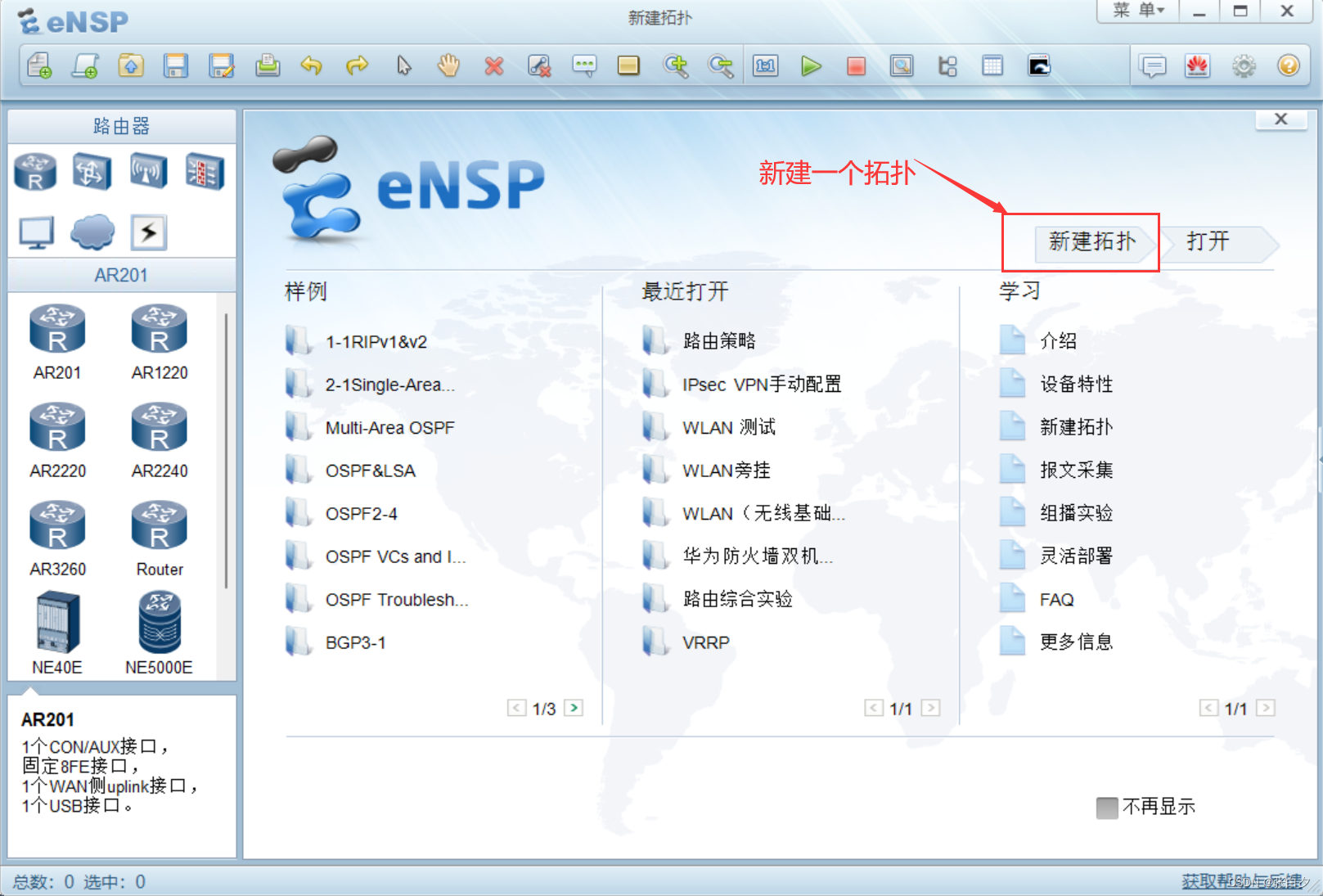The image size is (1323, 896).
Task: Toggle the 不再显示 checkbox
Action: [1107, 808]
